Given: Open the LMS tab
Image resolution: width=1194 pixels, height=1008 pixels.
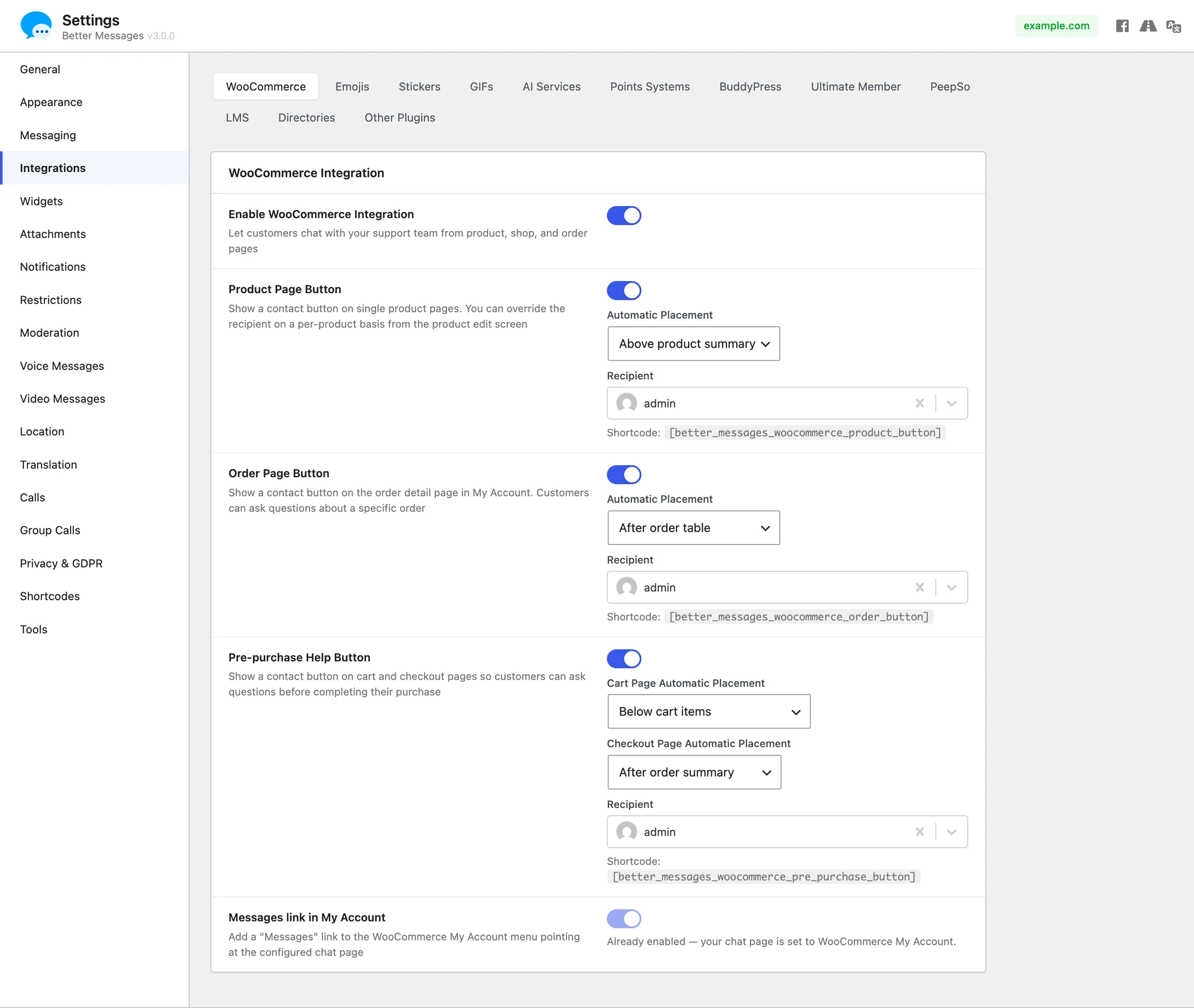Looking at the screenshot, I should (237, 118).
